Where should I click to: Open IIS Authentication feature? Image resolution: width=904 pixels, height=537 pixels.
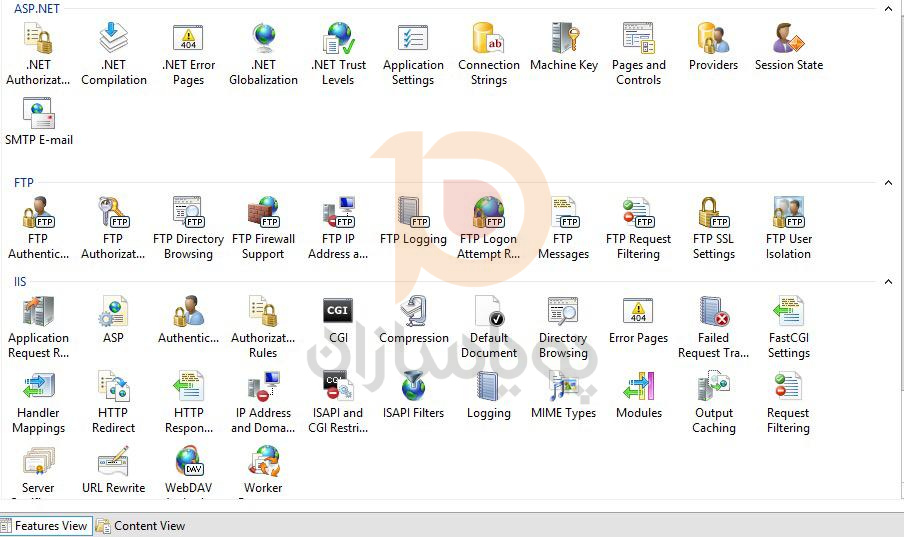tap(189, 320)
